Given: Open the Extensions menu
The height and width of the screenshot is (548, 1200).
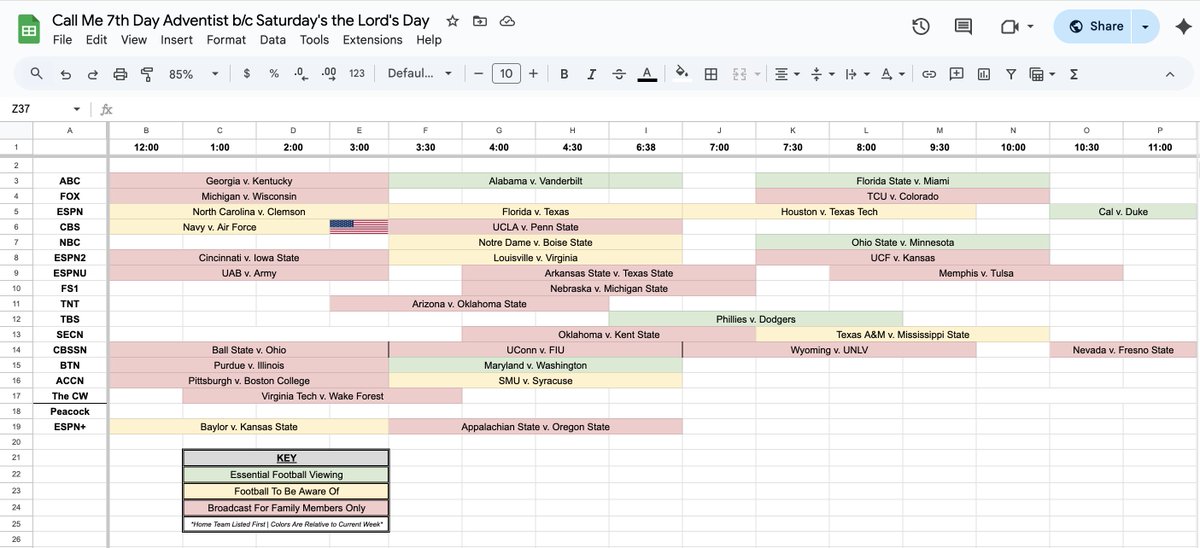Looking at the screenshot, I should click(x=372, y=40).
